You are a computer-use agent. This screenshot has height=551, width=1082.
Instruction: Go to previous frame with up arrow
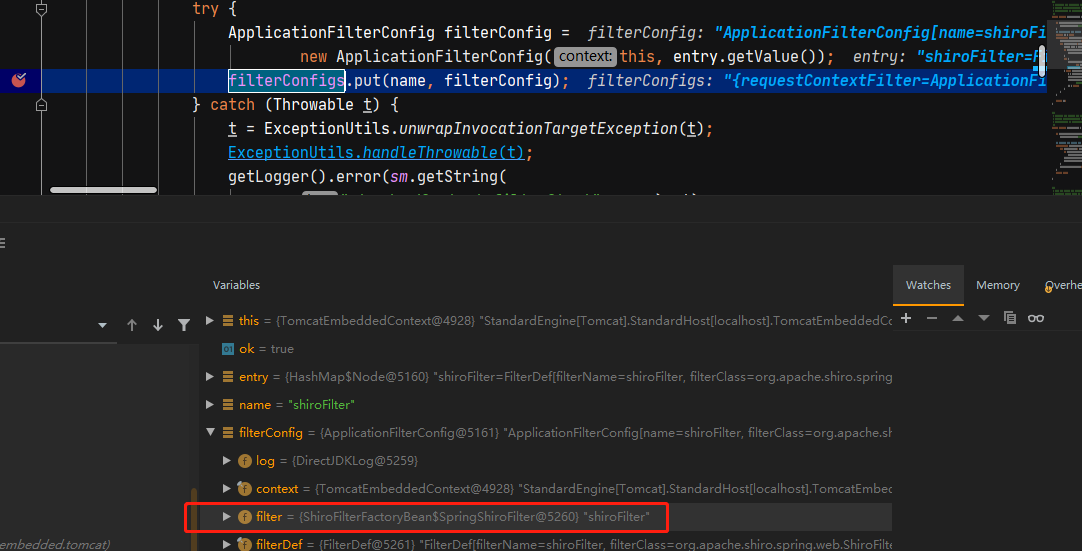coord(132,325)
